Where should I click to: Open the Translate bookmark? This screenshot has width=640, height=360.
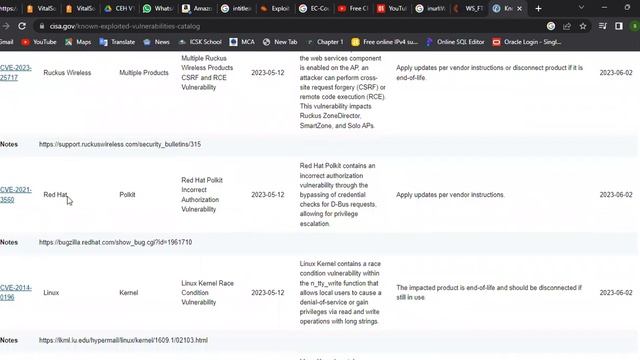pyautogui.click(x=117, y=42)
